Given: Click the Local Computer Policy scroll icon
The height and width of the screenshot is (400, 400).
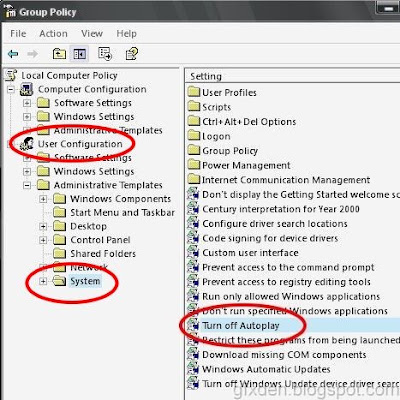Looking at the screenshot, I should tap(11, 75).
